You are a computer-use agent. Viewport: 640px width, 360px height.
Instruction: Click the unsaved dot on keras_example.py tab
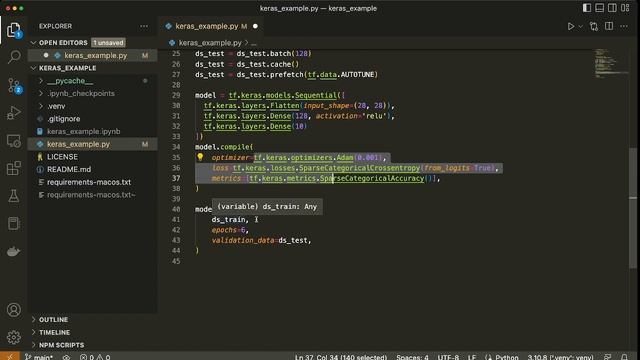point(255,26)
